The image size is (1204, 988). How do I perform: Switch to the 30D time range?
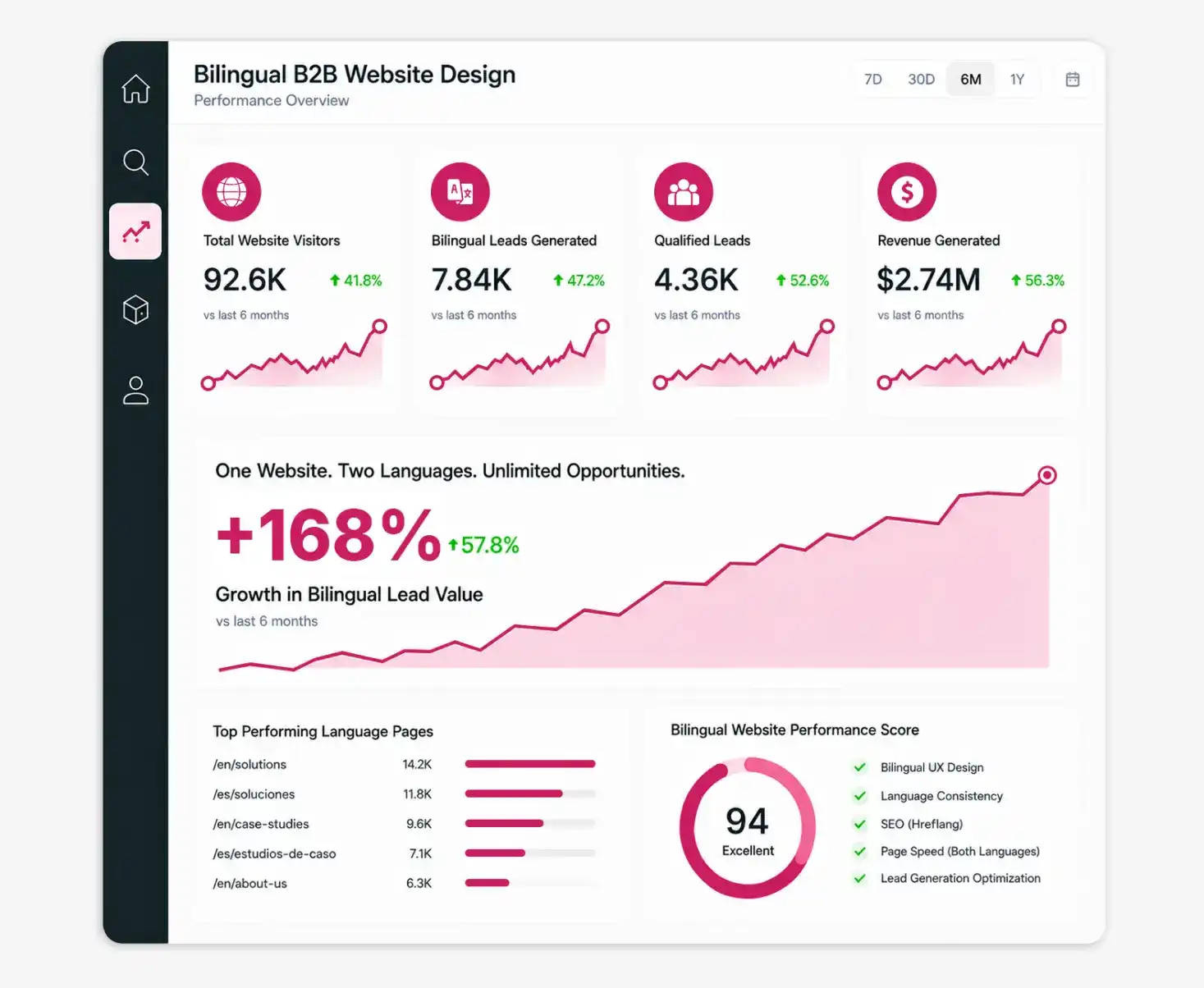click(x=921, y=80)
